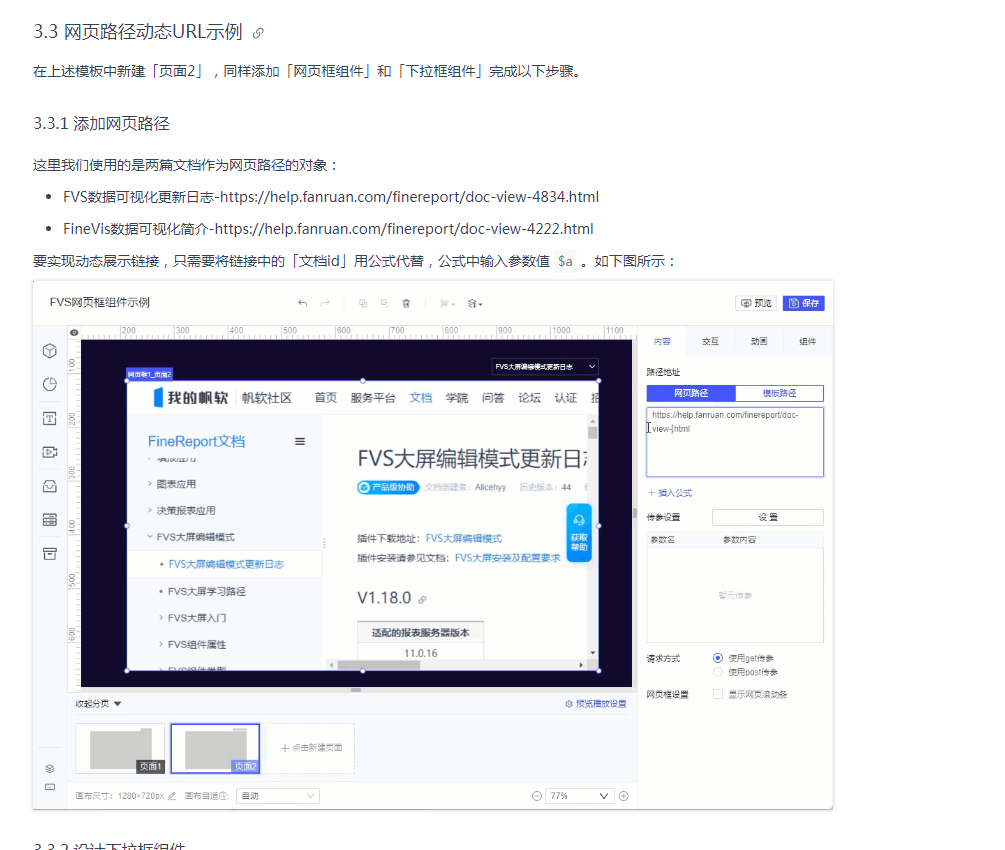Click the paste icon in the editor toolbar

[x=385, y=303]
